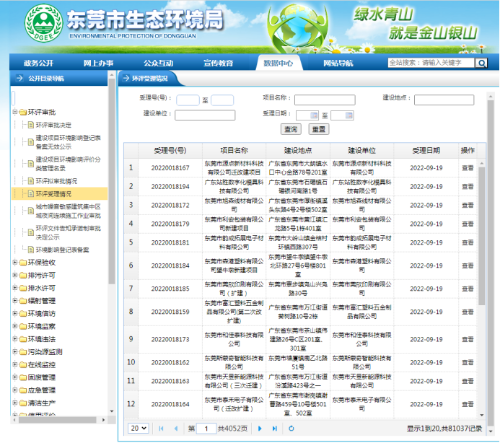This screenshot has height=443, width=500.
Task: Jump to the last page of results
Action: click(x=275, y=428)
